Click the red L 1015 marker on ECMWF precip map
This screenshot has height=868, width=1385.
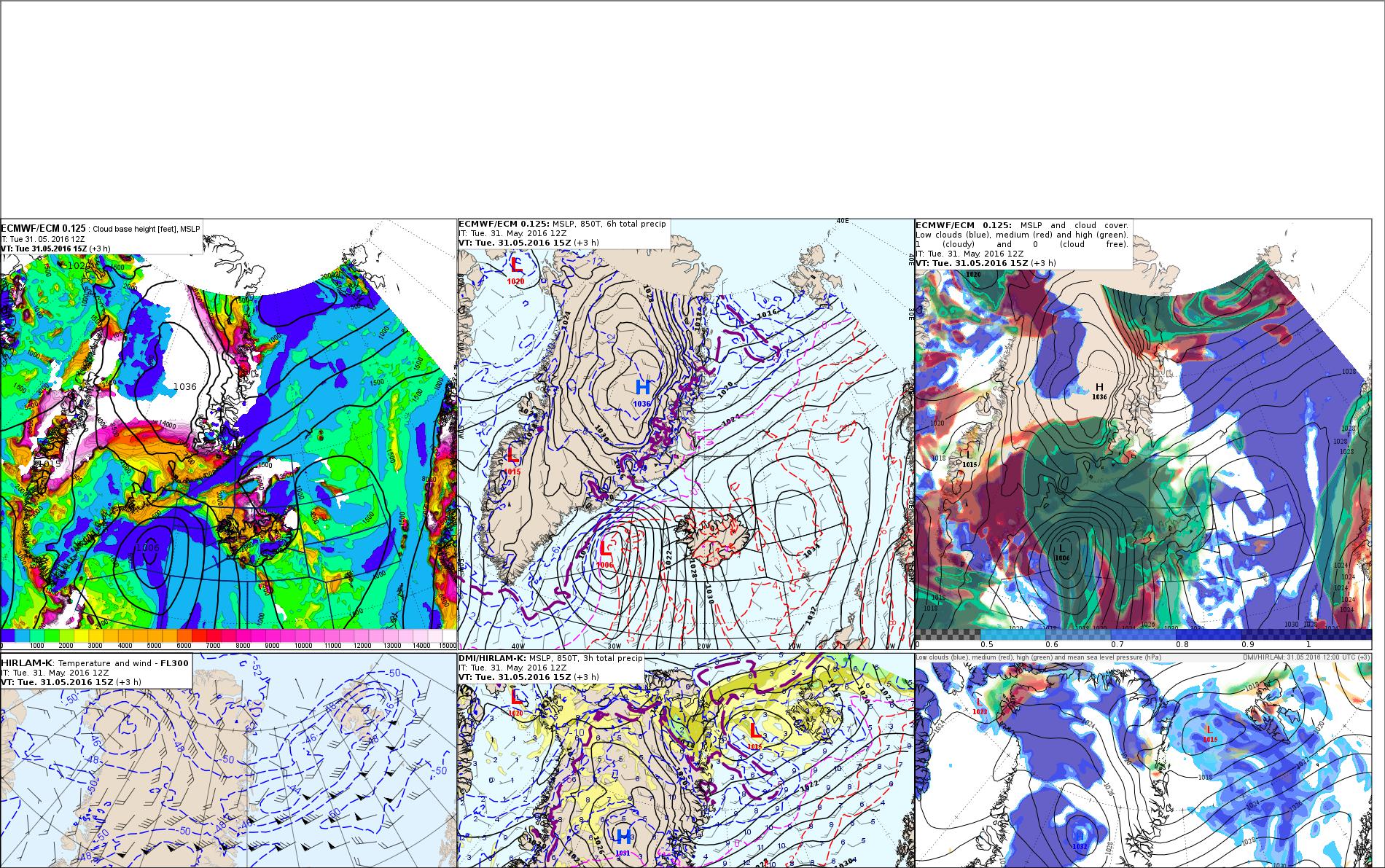click(x=513, y=461)
